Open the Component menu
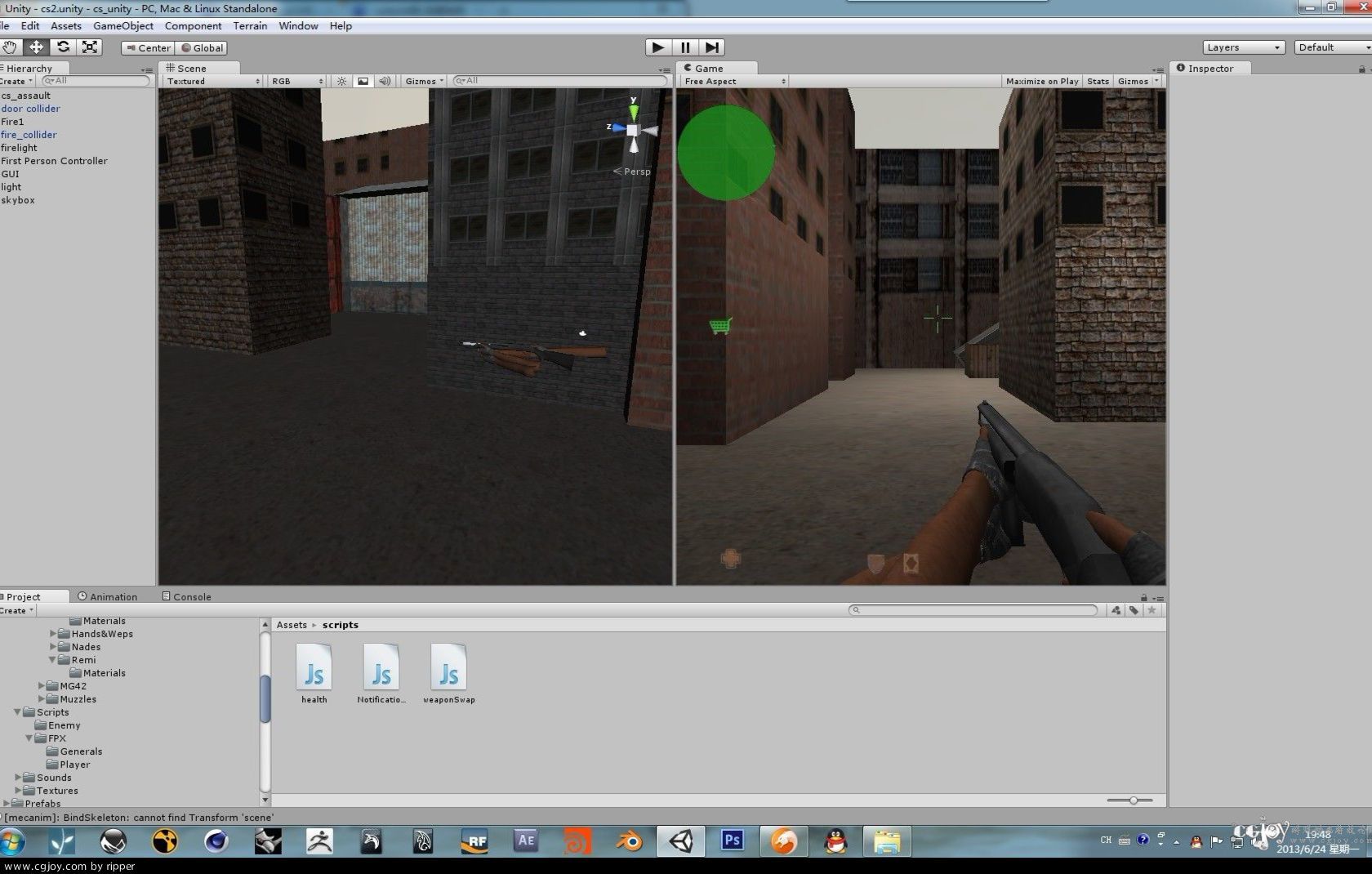Image resolution: width=1372 pixels, height=874 pixels. pos(193,26)
